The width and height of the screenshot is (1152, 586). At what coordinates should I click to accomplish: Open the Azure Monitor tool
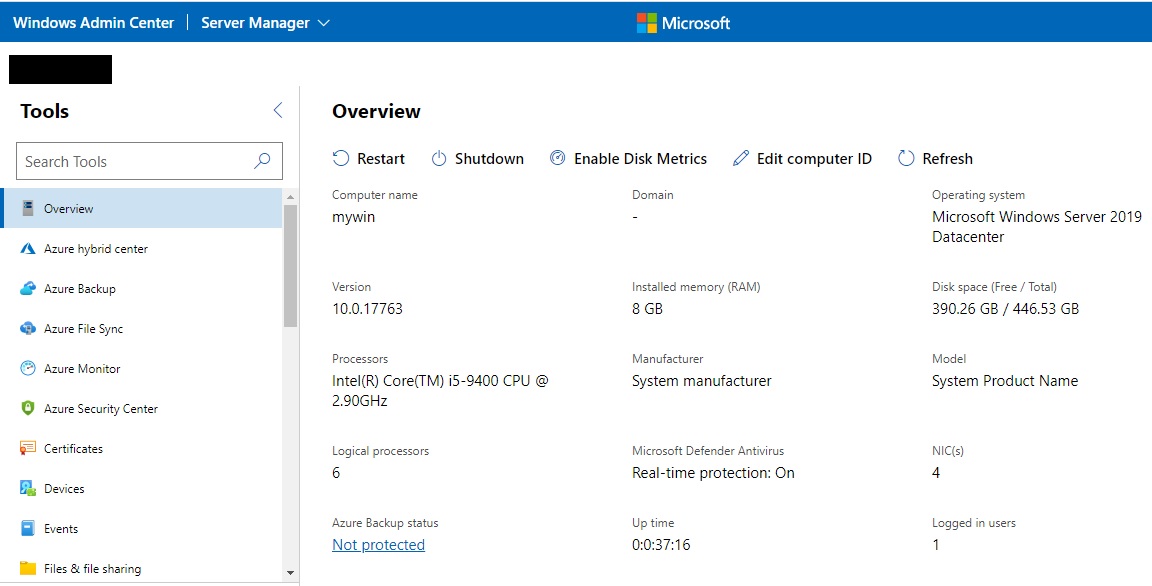[80, 368]
